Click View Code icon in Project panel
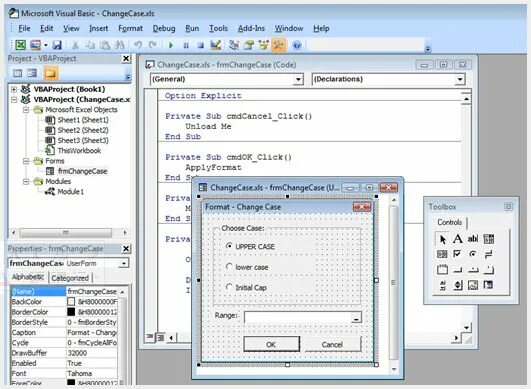The height and width of the screenshot is (389, 531). tap(17, 73)
